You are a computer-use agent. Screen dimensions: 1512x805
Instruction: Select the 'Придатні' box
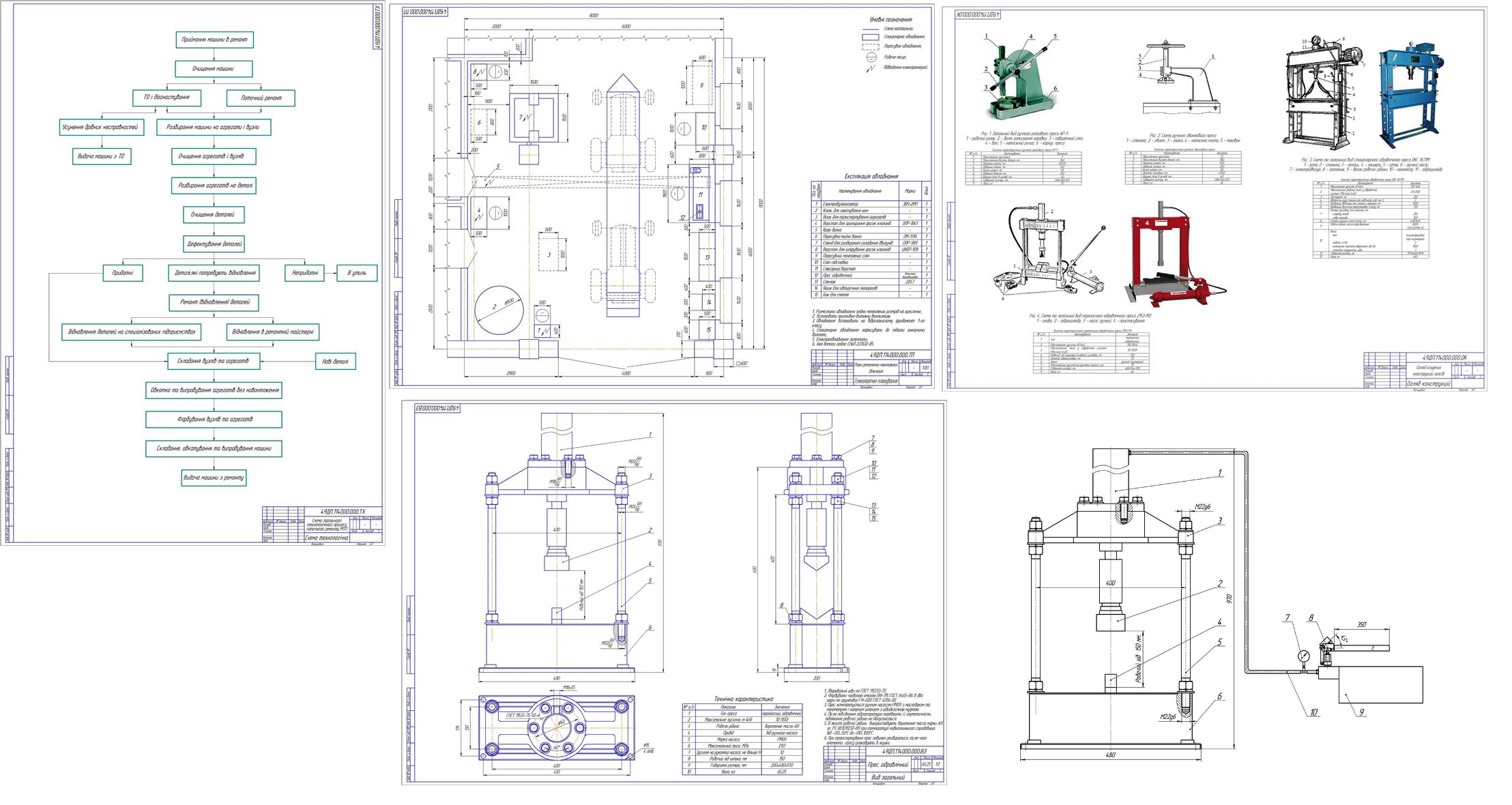[x=123, y=273]
